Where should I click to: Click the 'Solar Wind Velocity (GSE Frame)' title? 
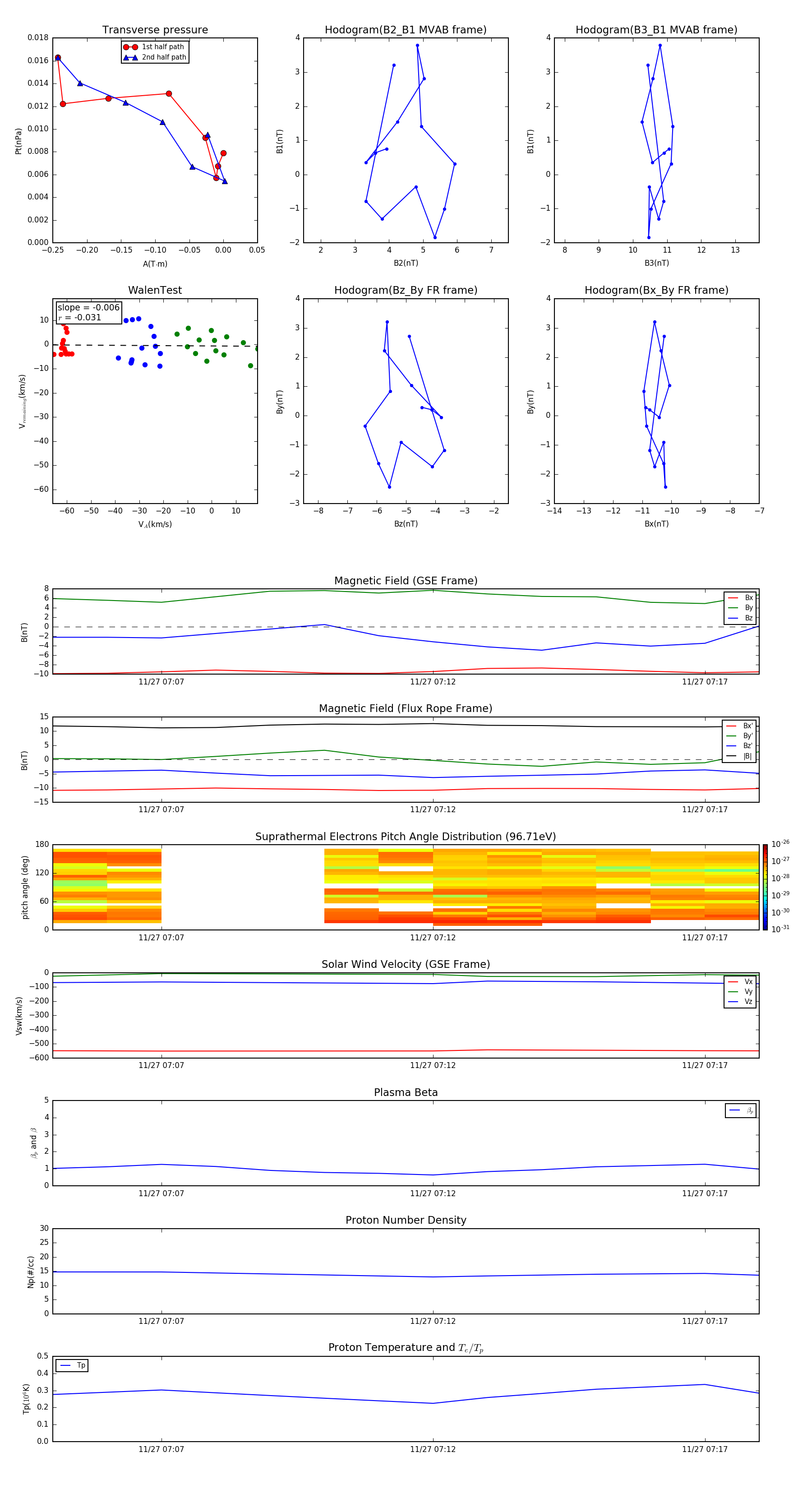(x=406, y=964)
